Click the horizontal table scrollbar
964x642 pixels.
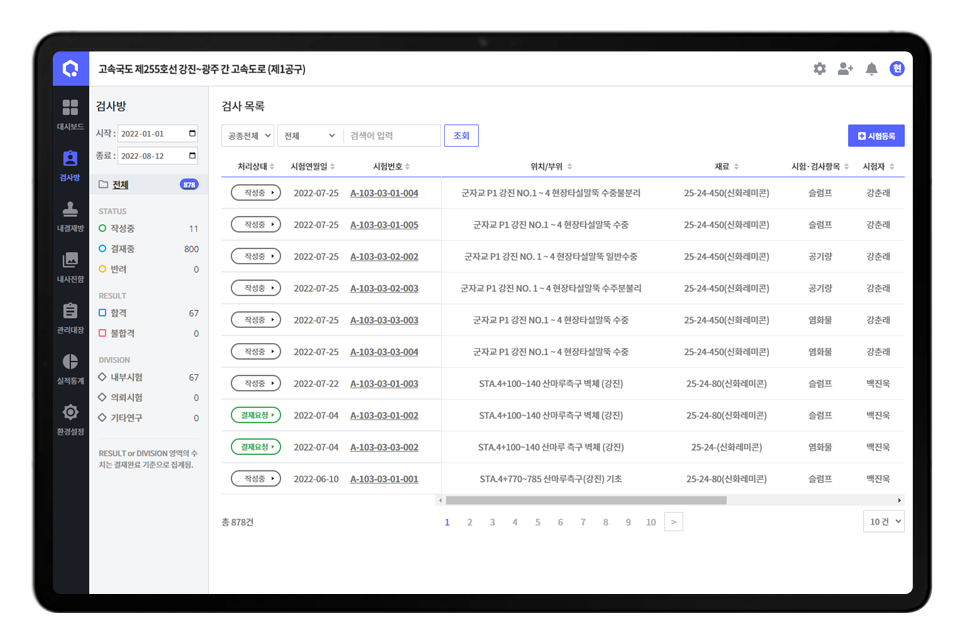585,500
